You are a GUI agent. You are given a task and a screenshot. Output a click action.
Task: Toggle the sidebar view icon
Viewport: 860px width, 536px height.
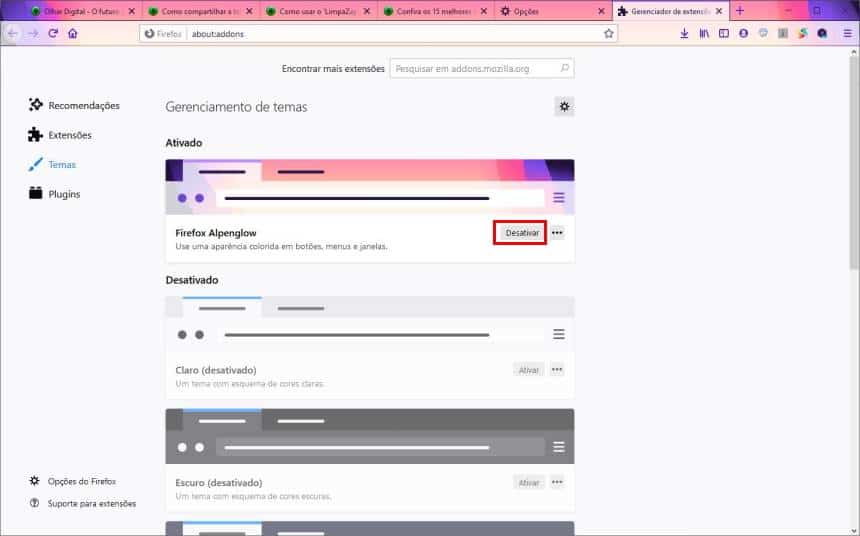pos(723,33)
